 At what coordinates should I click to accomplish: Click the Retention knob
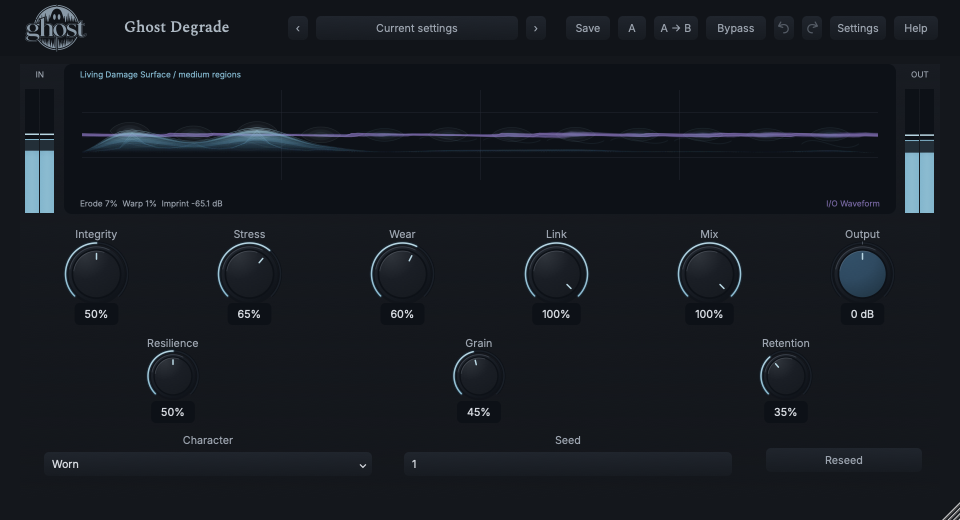786,376
